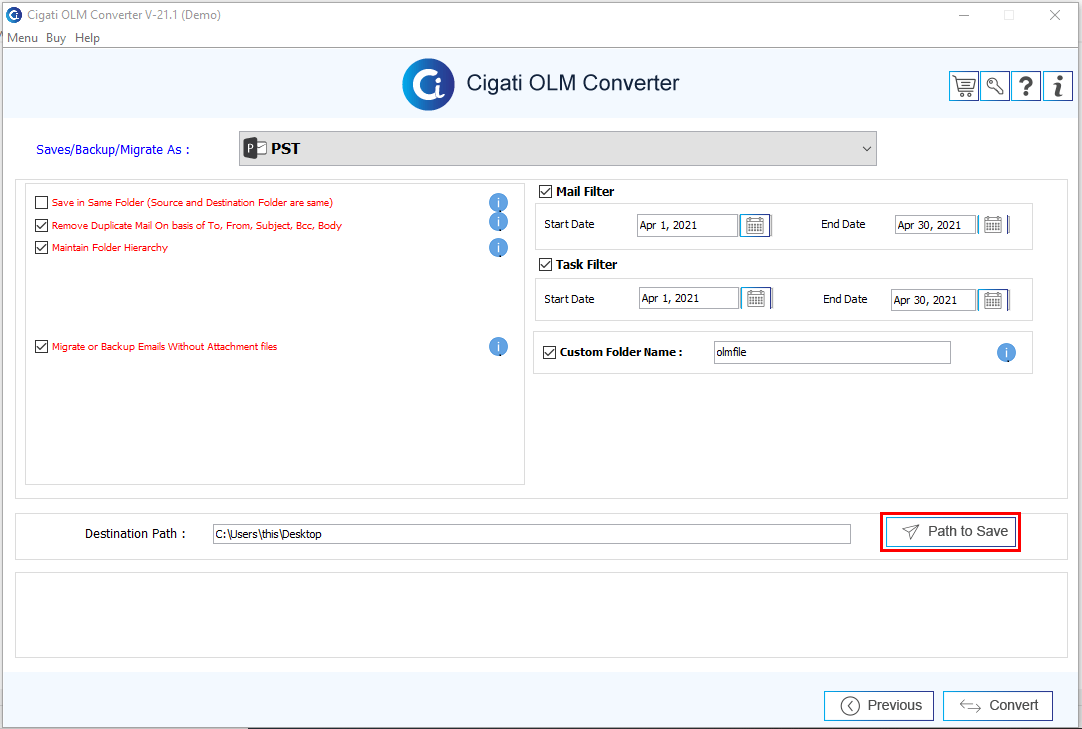
Task: Click Task Filter End Date field
Action: pos(934,300)
